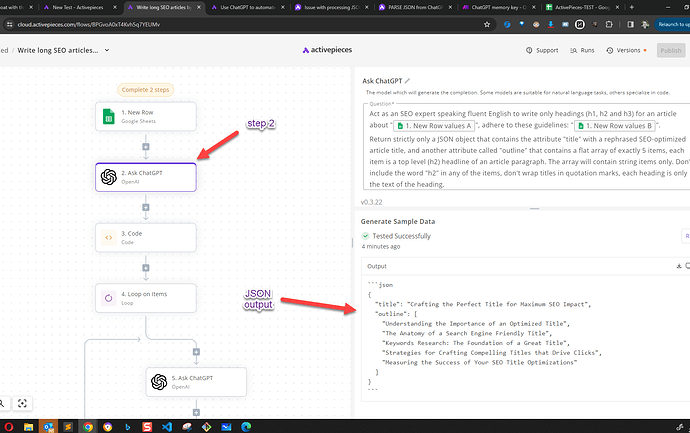Click the download extension icon in browser toolbar
690x433 pixels.
click(551, 25)
